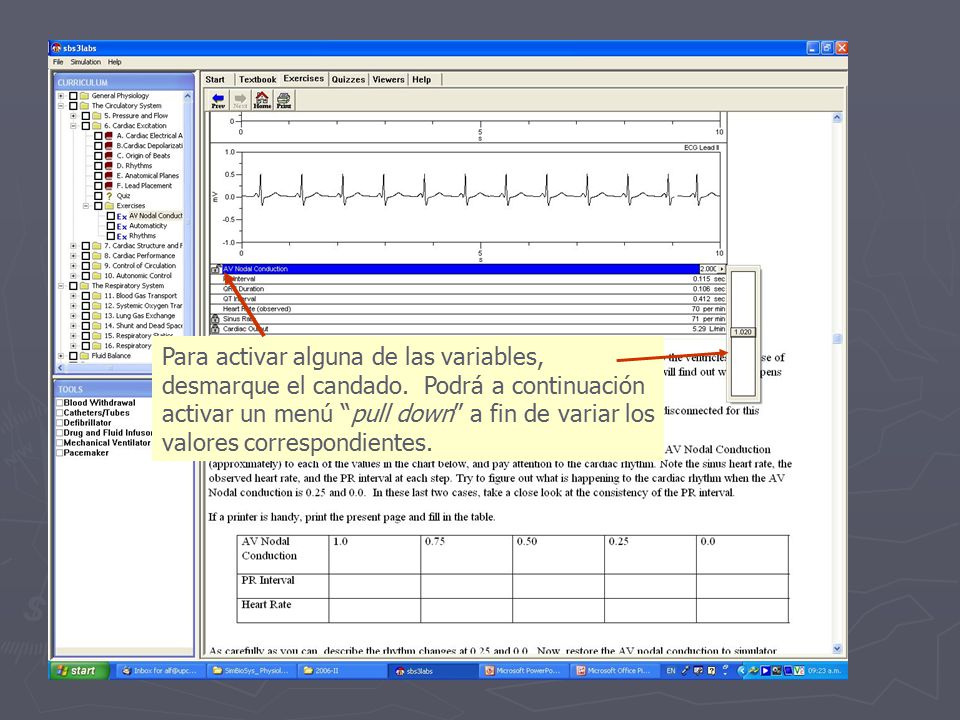
Task: Select the Automaticity exercise in the tree
Action: tap(148, 226)
